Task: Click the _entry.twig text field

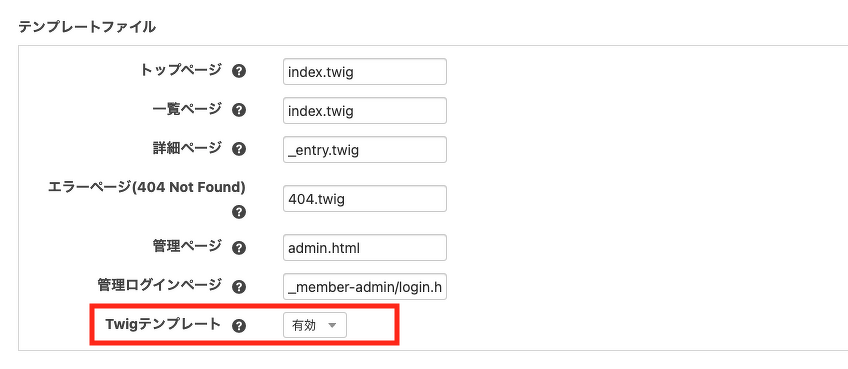Action: click(365, 149)
